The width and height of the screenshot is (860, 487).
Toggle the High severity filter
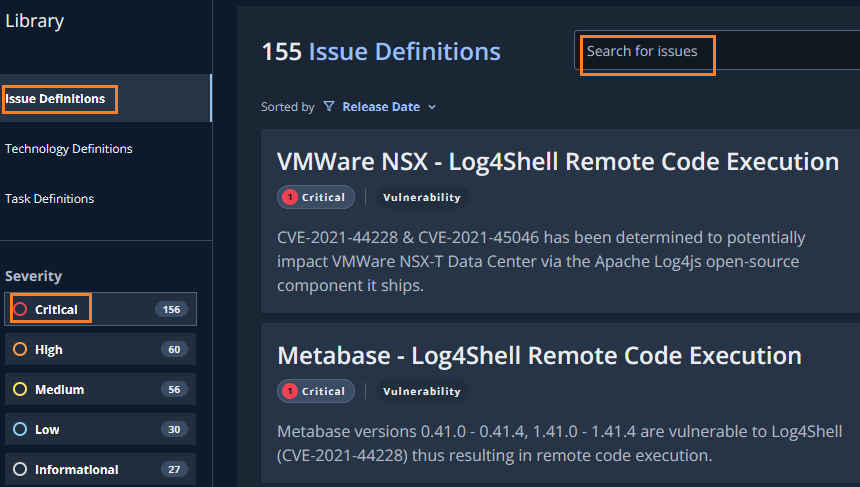tap(48, 350)
